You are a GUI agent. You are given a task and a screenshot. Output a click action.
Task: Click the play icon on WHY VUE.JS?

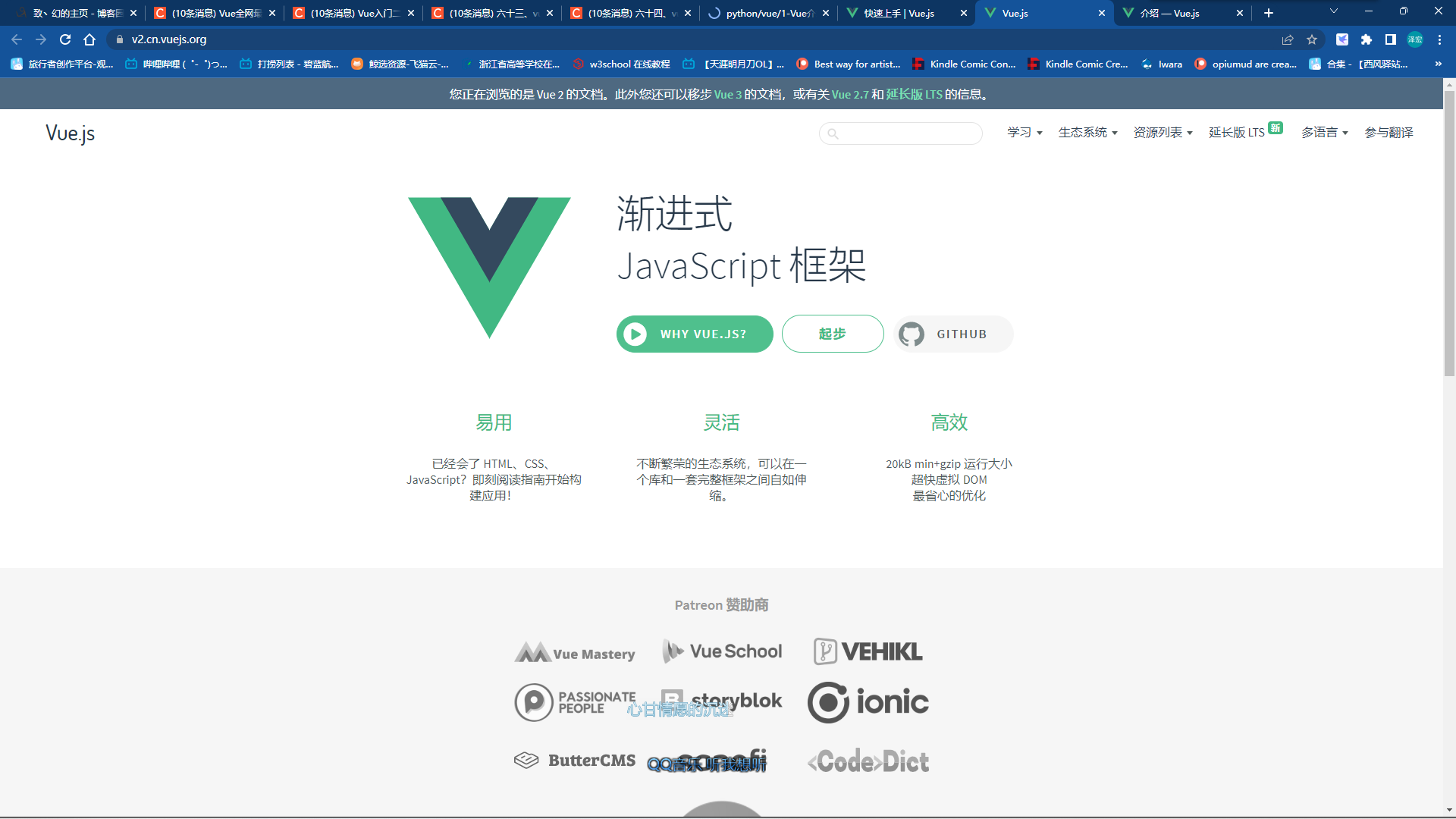[x=635, y=334]
